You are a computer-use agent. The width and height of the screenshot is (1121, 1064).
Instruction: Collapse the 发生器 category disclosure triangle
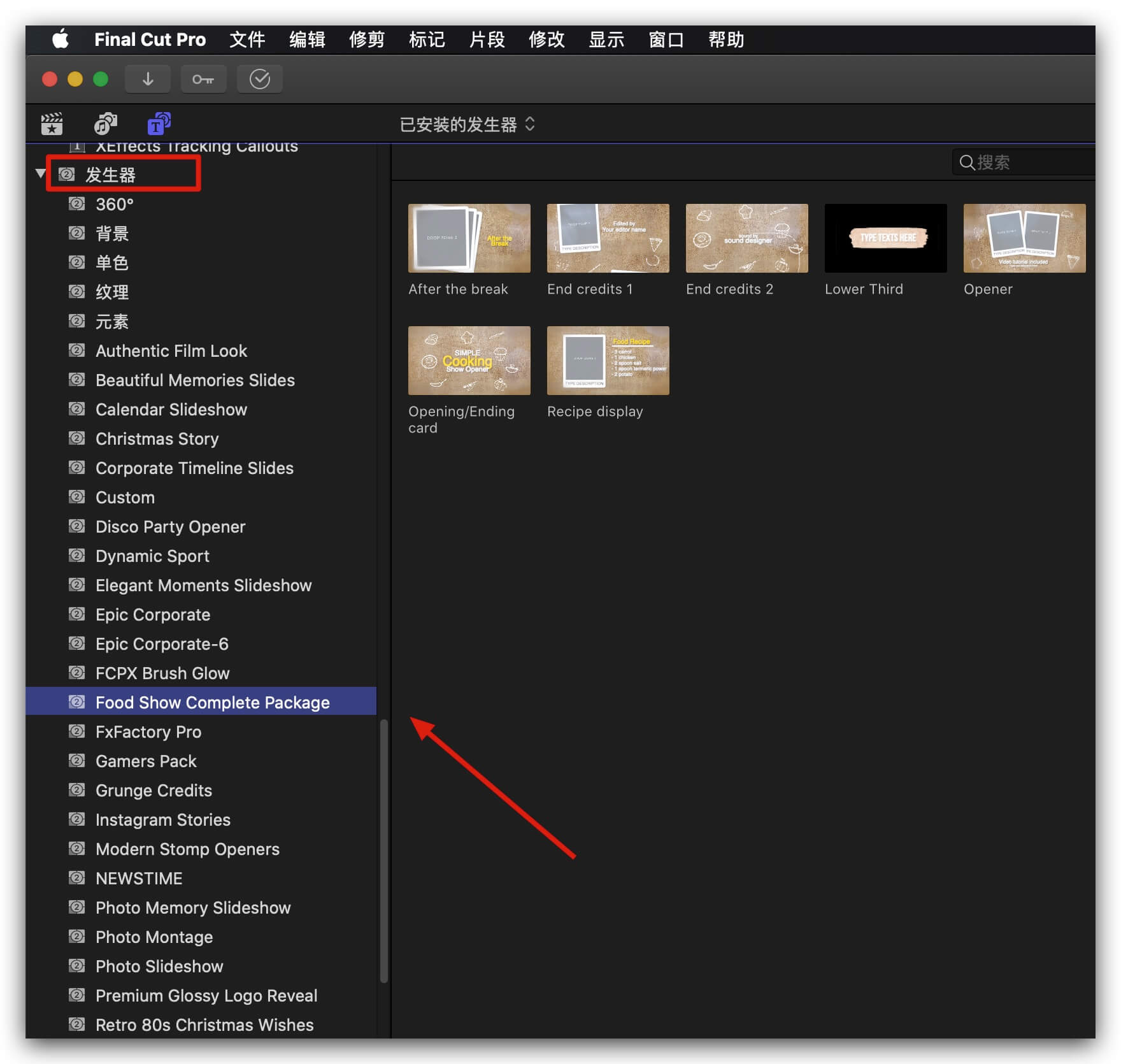(x=41, y=173)
